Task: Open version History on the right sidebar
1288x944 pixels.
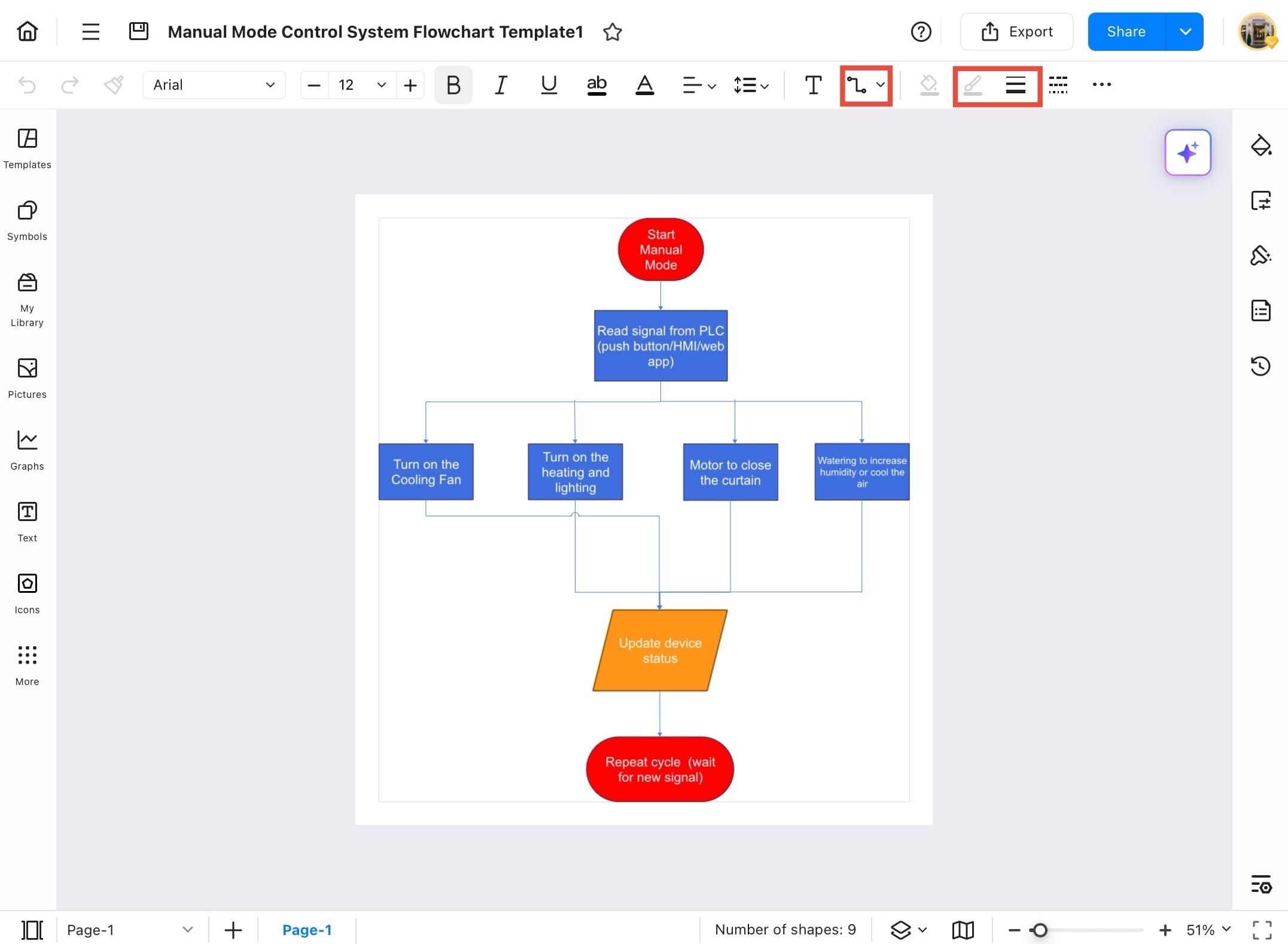Action: click(1261, 366)
